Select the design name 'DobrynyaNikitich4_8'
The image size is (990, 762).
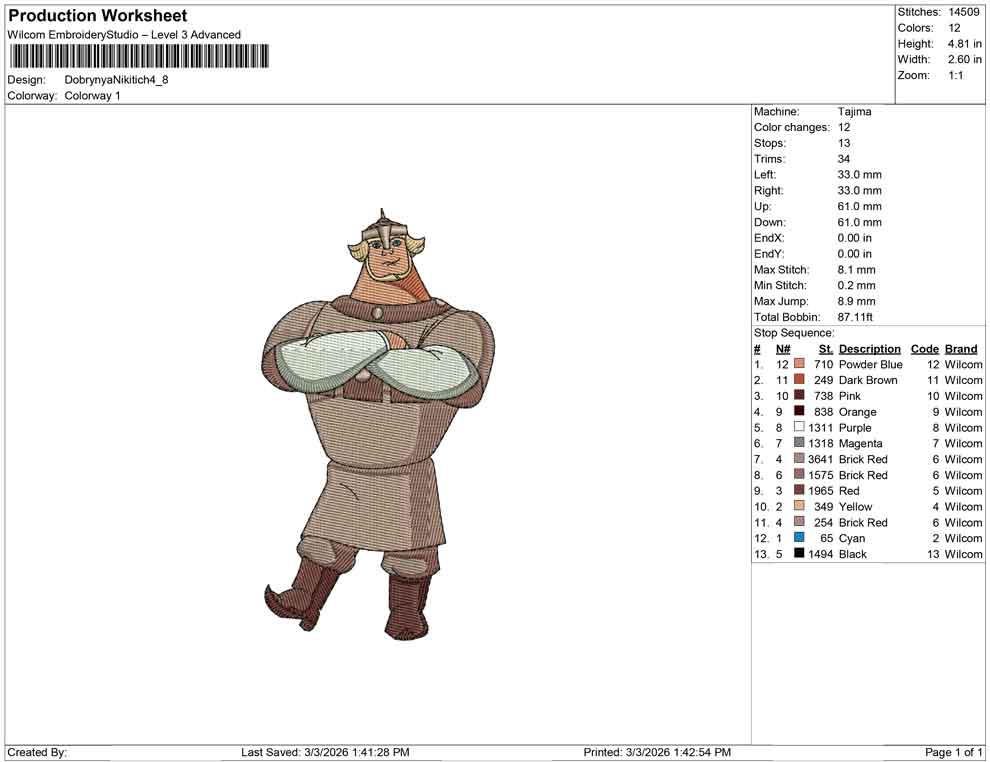(x=116, y=80)
